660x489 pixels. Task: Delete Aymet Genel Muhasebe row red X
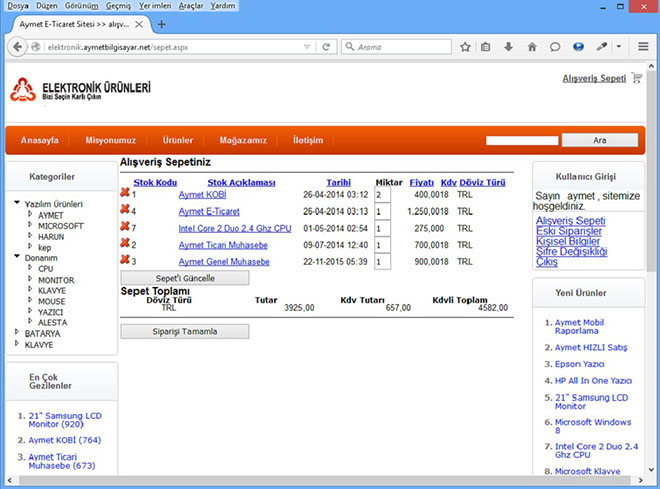(125, 260)
